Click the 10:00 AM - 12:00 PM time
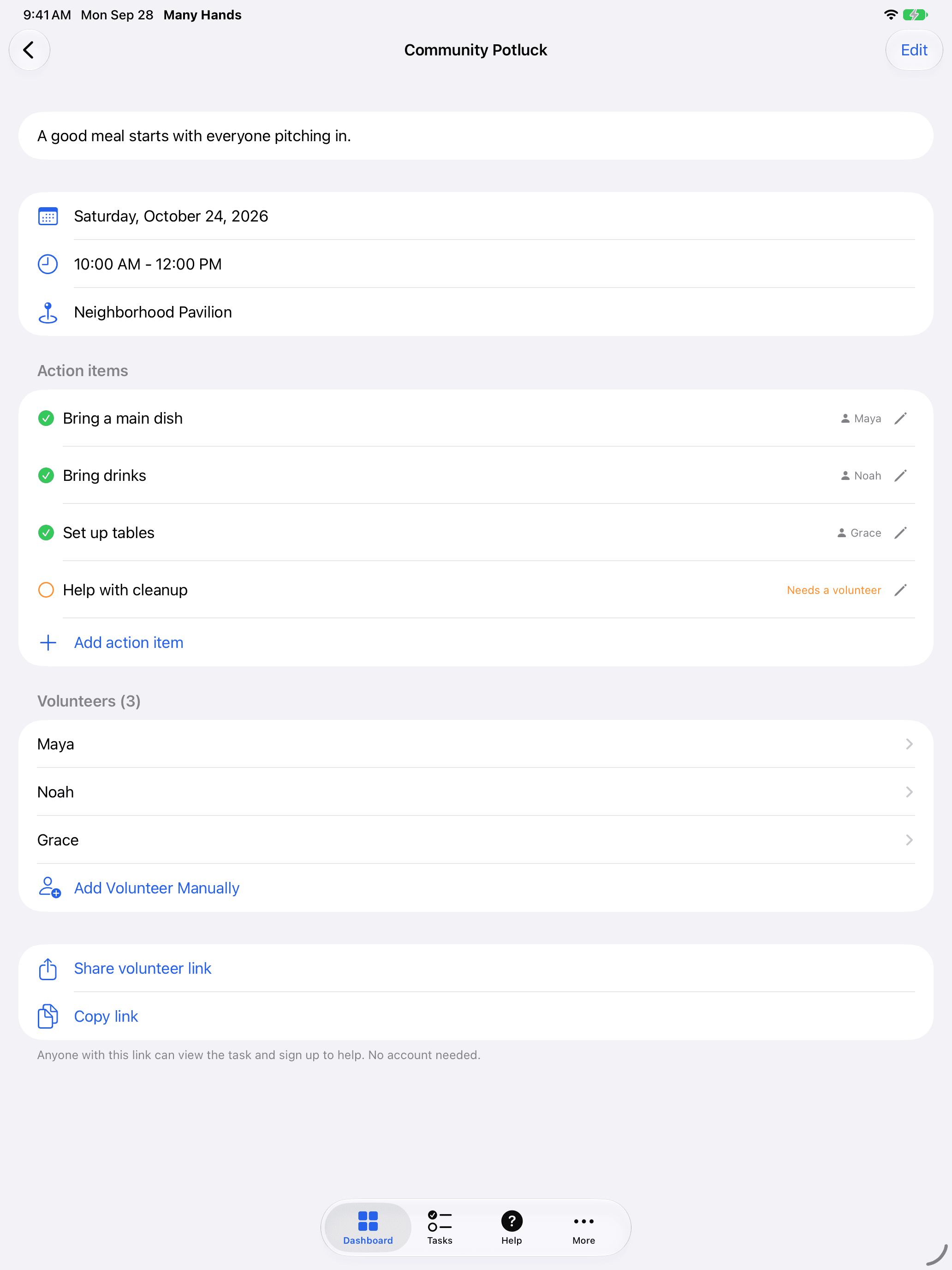Viewport: 952px width, 1270px height. [148, 264]
